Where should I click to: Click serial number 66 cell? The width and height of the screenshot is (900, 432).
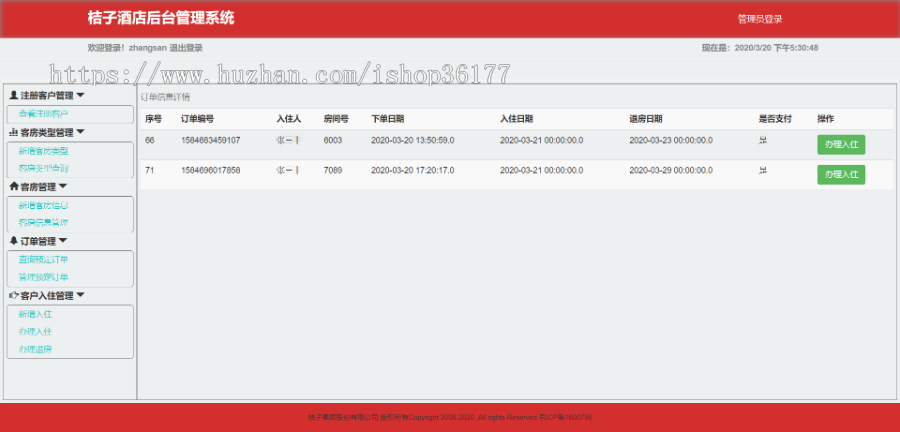click(150, 140)
